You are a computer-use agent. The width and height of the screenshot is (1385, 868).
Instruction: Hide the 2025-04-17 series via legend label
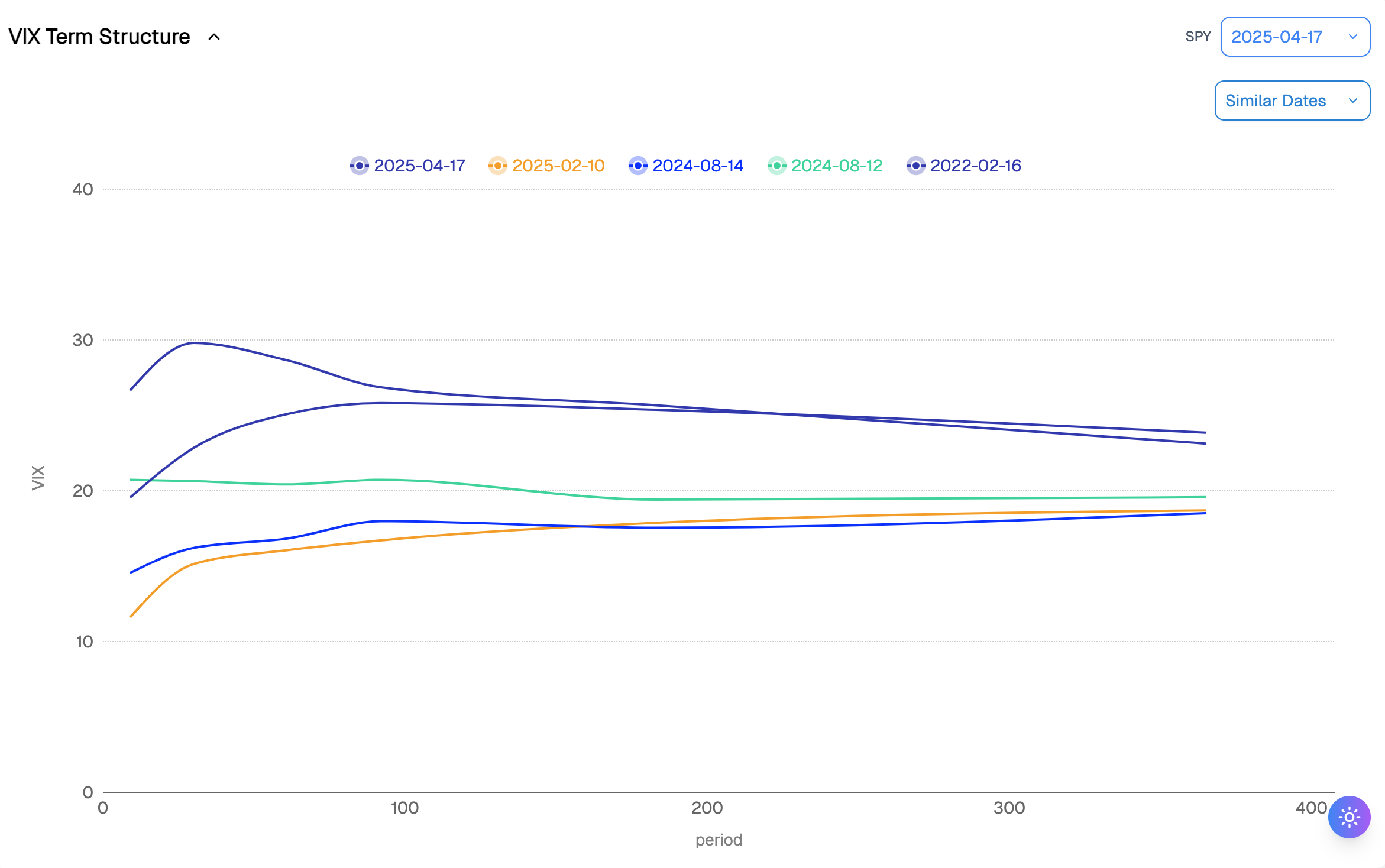point(419,166)
